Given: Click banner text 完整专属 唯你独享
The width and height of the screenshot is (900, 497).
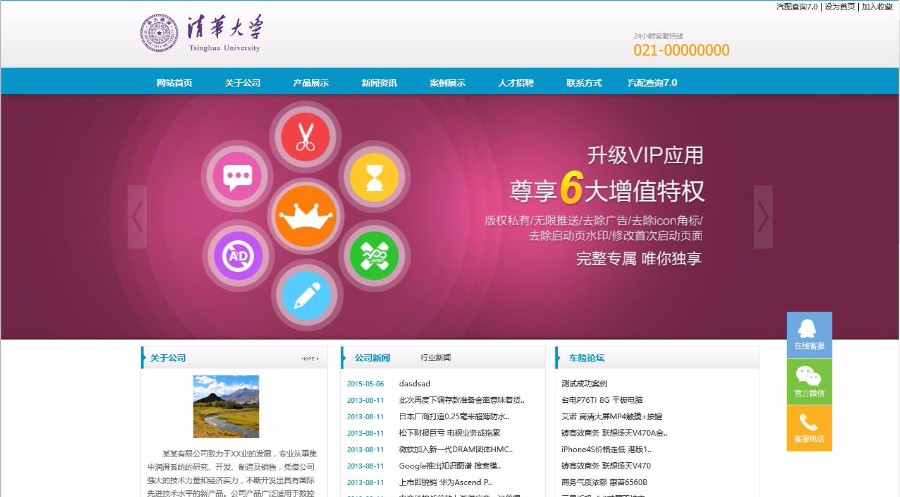Looking at the screenshot, I should (639, 259).
